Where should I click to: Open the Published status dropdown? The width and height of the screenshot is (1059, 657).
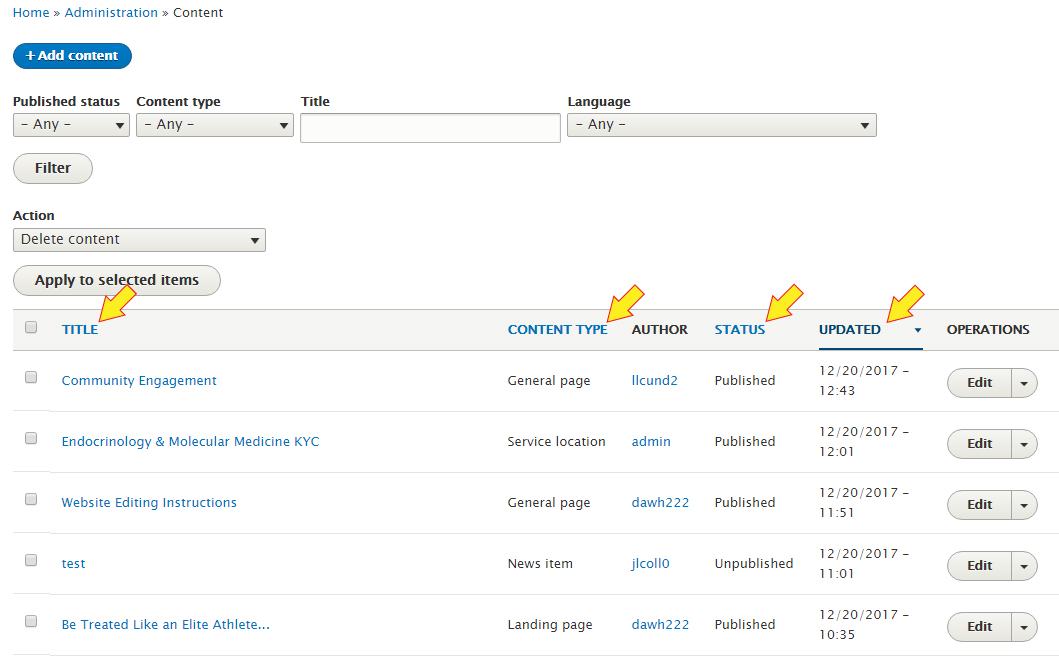(71, 125)
